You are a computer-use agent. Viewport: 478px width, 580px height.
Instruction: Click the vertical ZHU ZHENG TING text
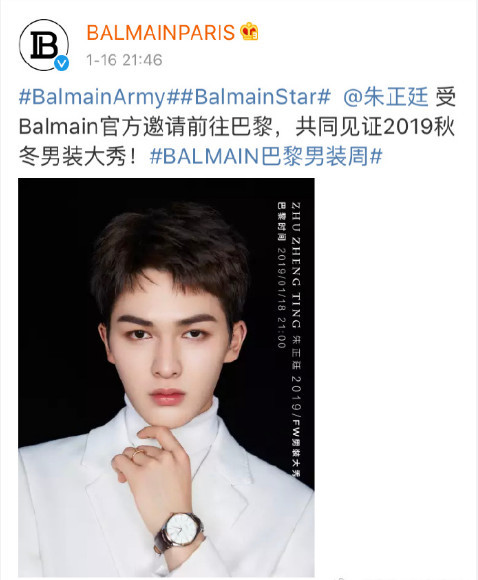pos(296,266)
